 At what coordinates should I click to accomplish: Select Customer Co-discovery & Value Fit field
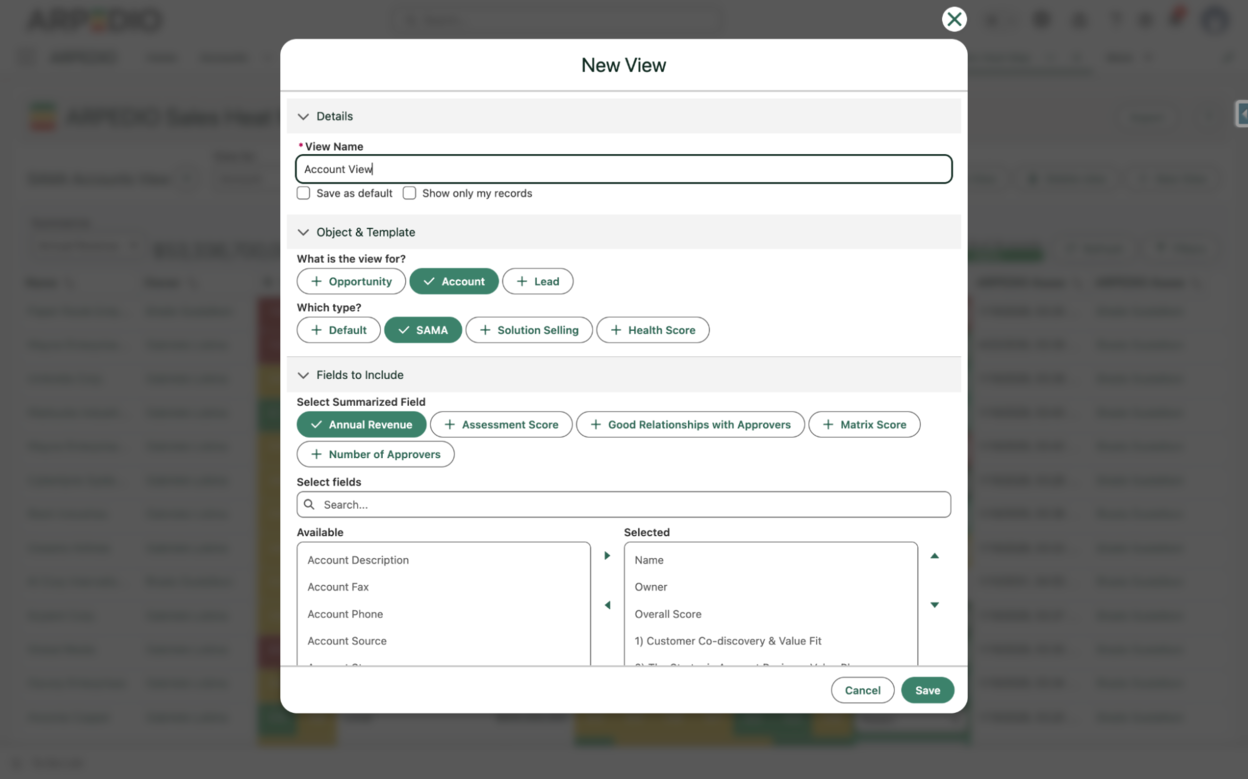pyautogui.click(x=771, y=641)
